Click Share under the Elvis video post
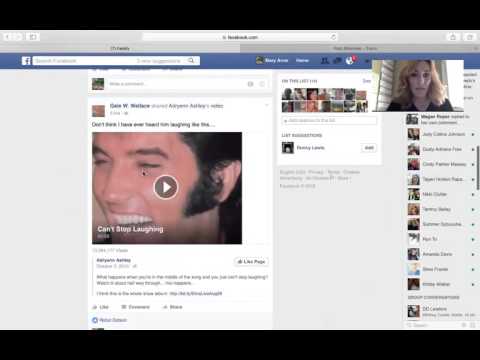The image size is (480, 360). [x=173, y=307]
